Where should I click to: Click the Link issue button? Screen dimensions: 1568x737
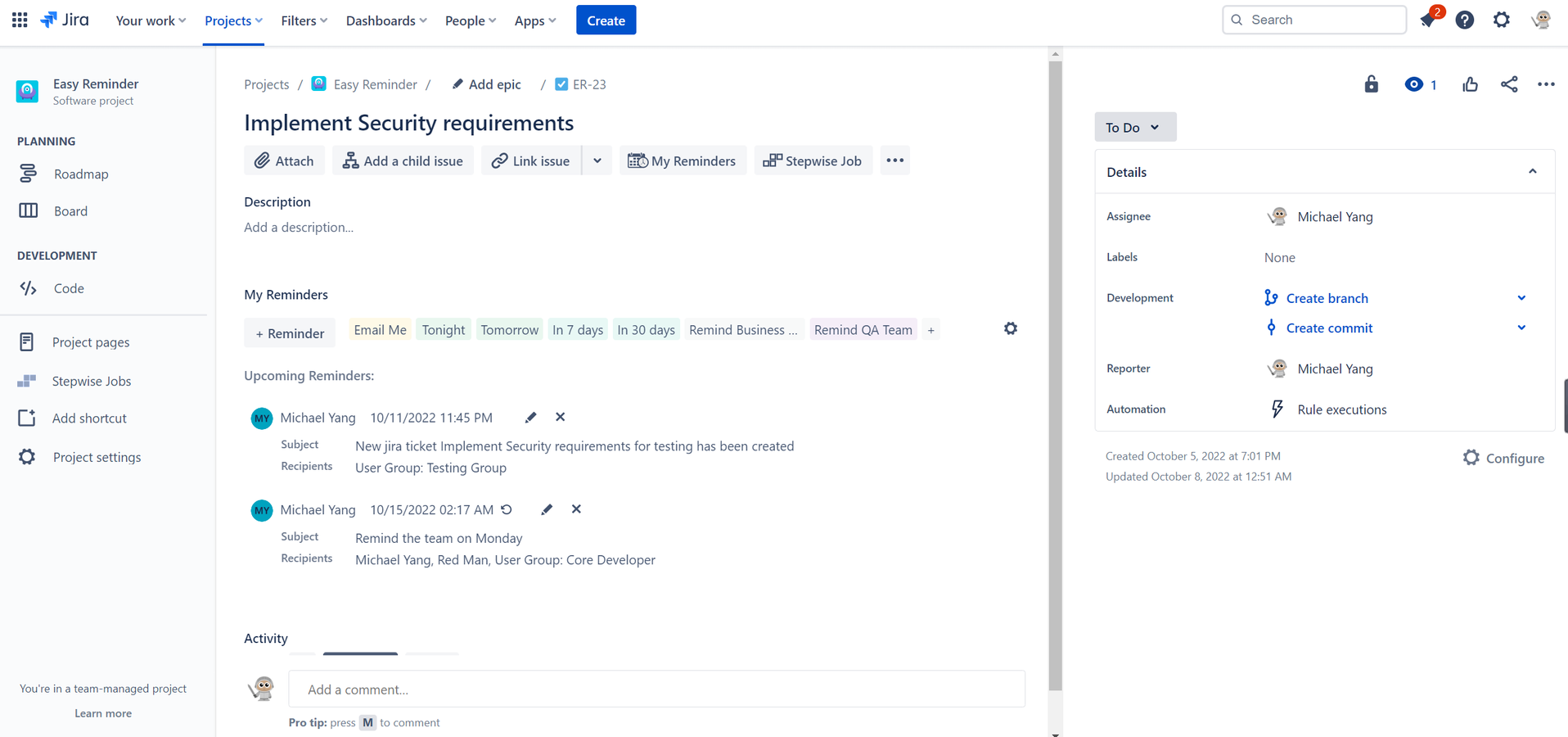pyautogui.click(x=531, y=161)
